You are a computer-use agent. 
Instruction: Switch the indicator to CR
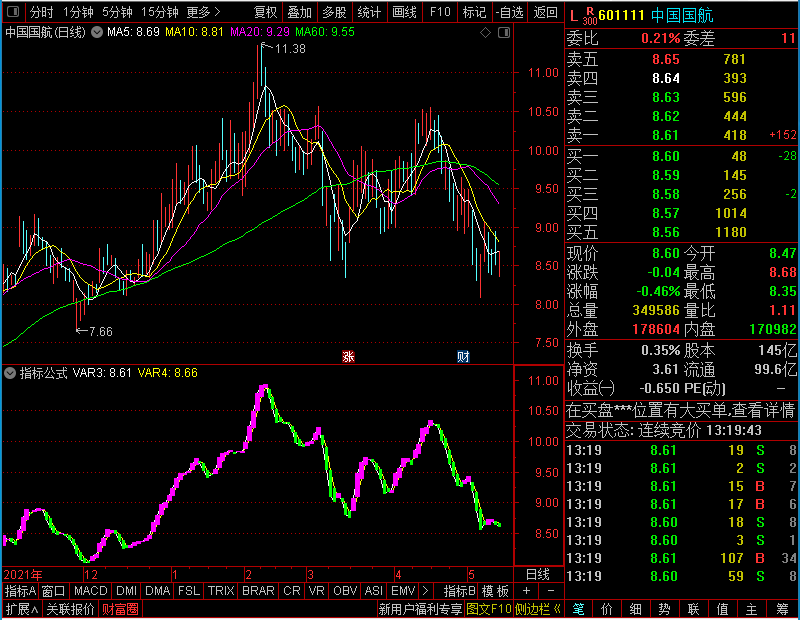[x=292, y=591]
